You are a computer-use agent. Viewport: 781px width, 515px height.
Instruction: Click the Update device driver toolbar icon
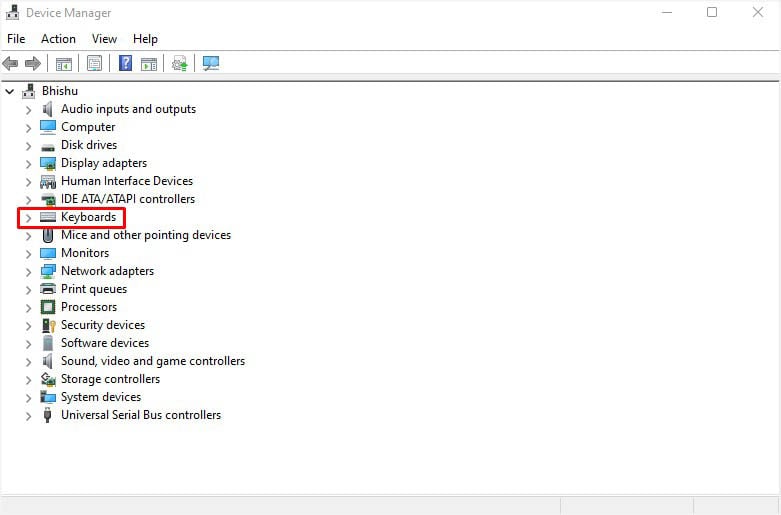pyautogui.click(x=179, y=63)
